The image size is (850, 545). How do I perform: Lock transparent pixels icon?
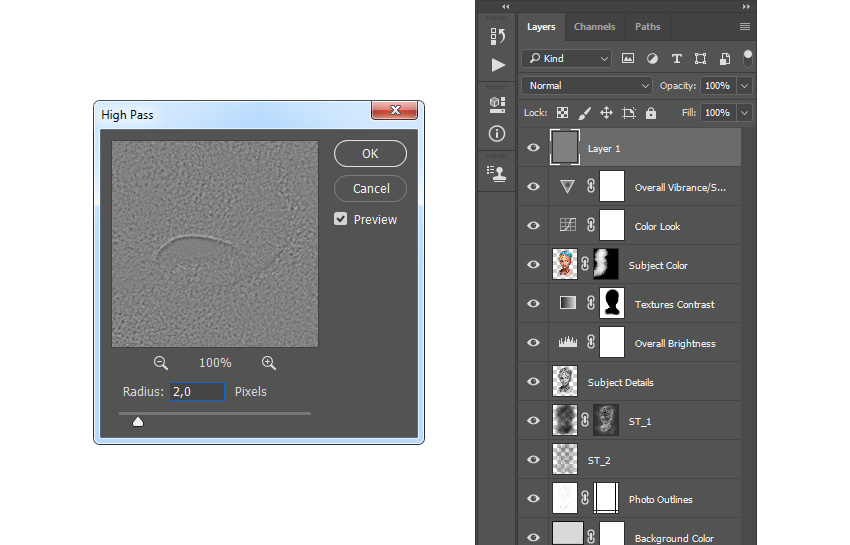(563, 113)
